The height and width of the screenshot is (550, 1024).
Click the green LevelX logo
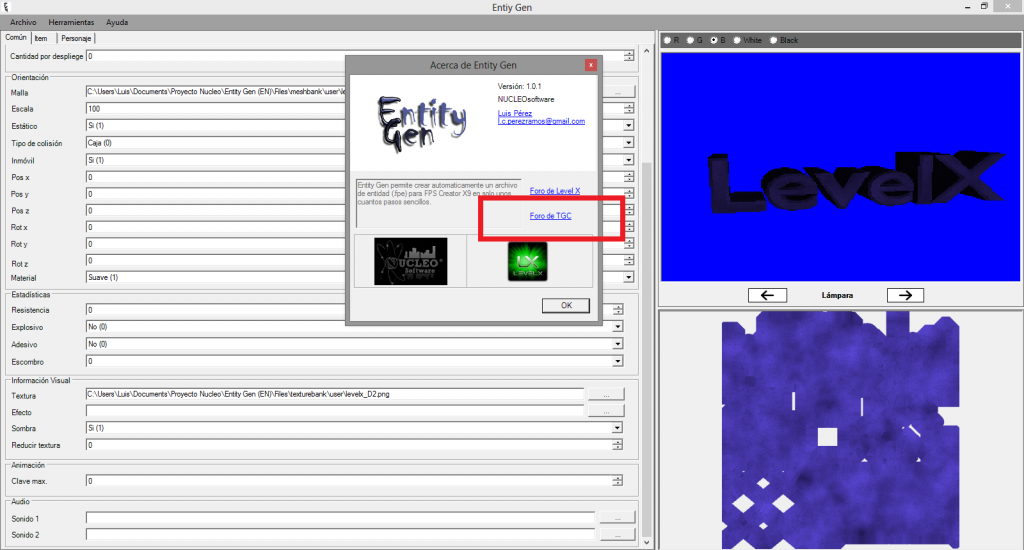[526, 261]
